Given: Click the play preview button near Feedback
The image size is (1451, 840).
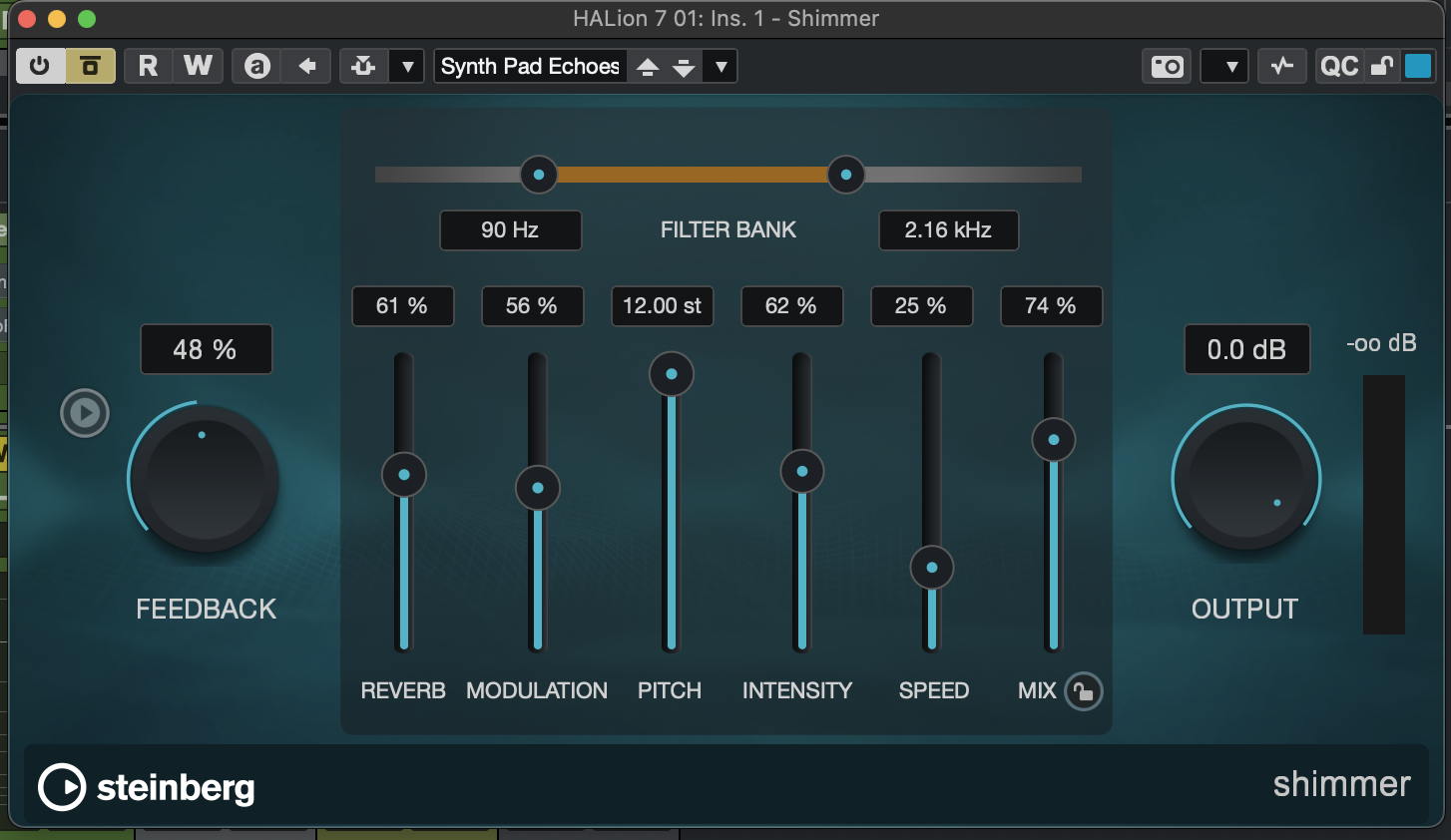Looking at the screenshot, I should tap(85, 413).
